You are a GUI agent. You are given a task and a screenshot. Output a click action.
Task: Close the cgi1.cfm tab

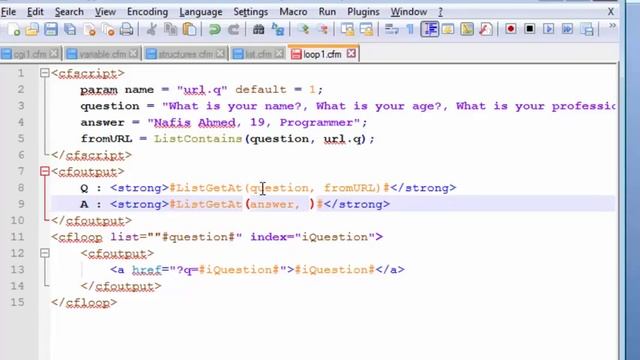[53, 53]
